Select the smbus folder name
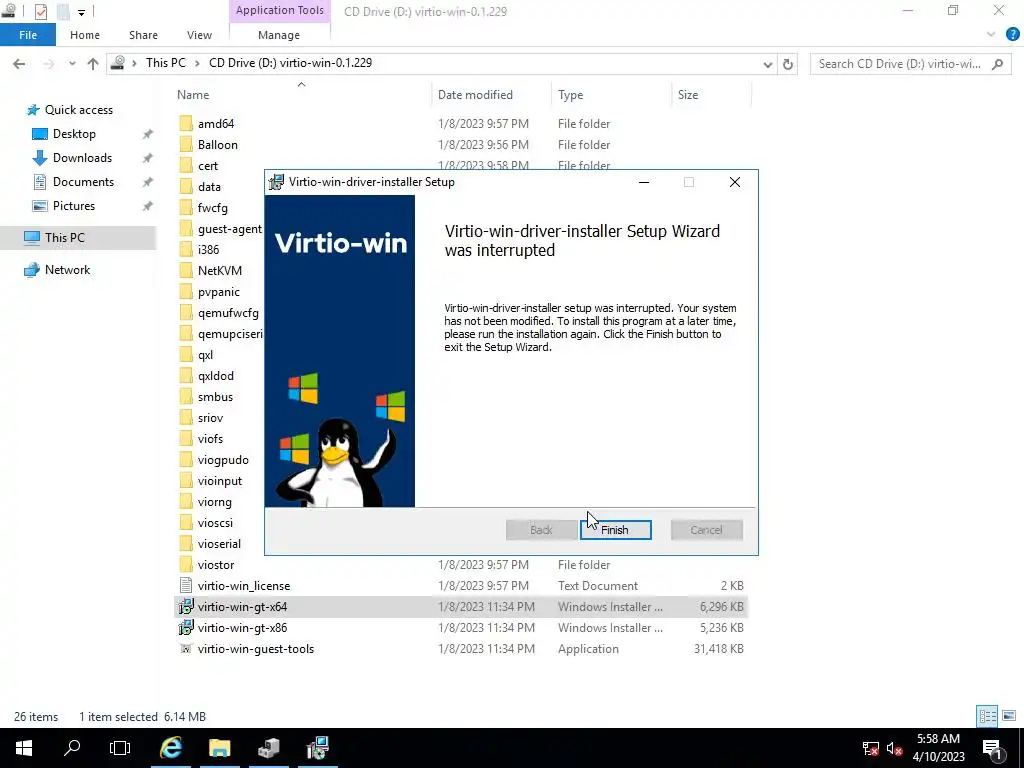Screen dimensions: 1024x768 216,397
